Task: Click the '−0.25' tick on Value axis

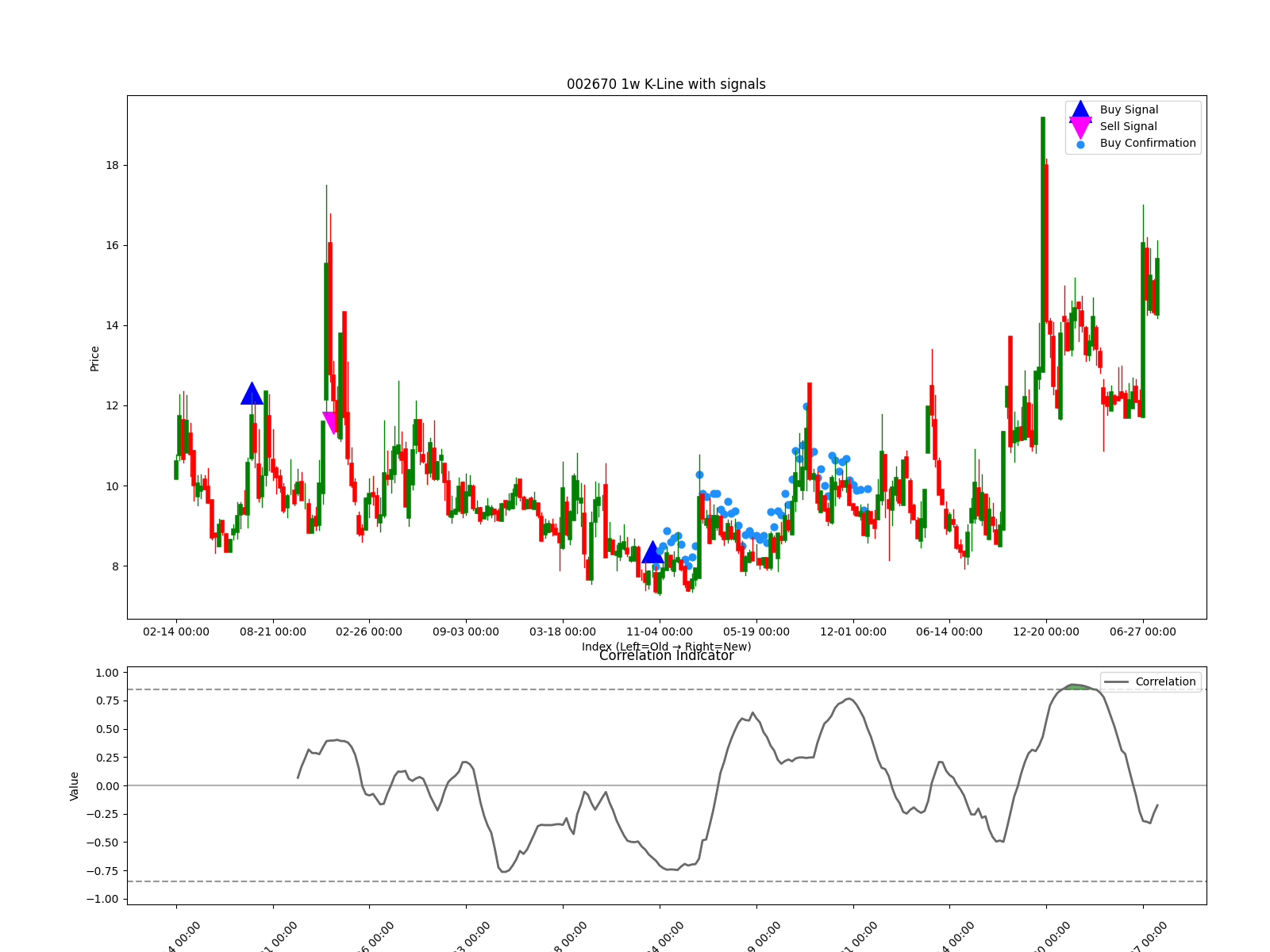Action: pos(103,814)
